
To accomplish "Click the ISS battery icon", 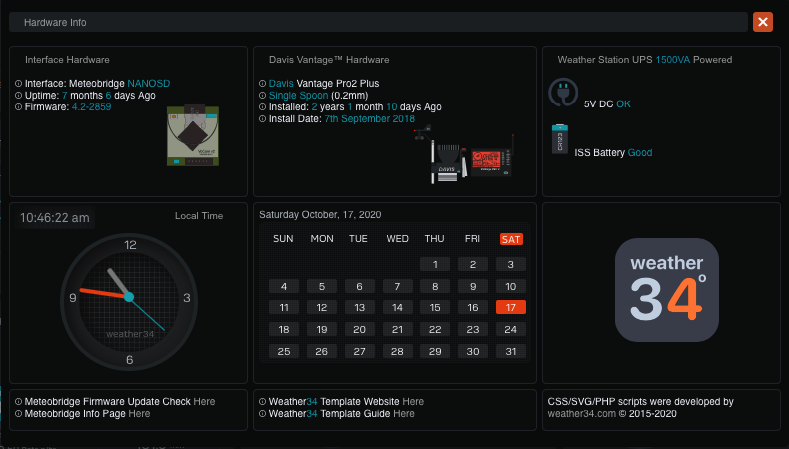I will (560, 139).
